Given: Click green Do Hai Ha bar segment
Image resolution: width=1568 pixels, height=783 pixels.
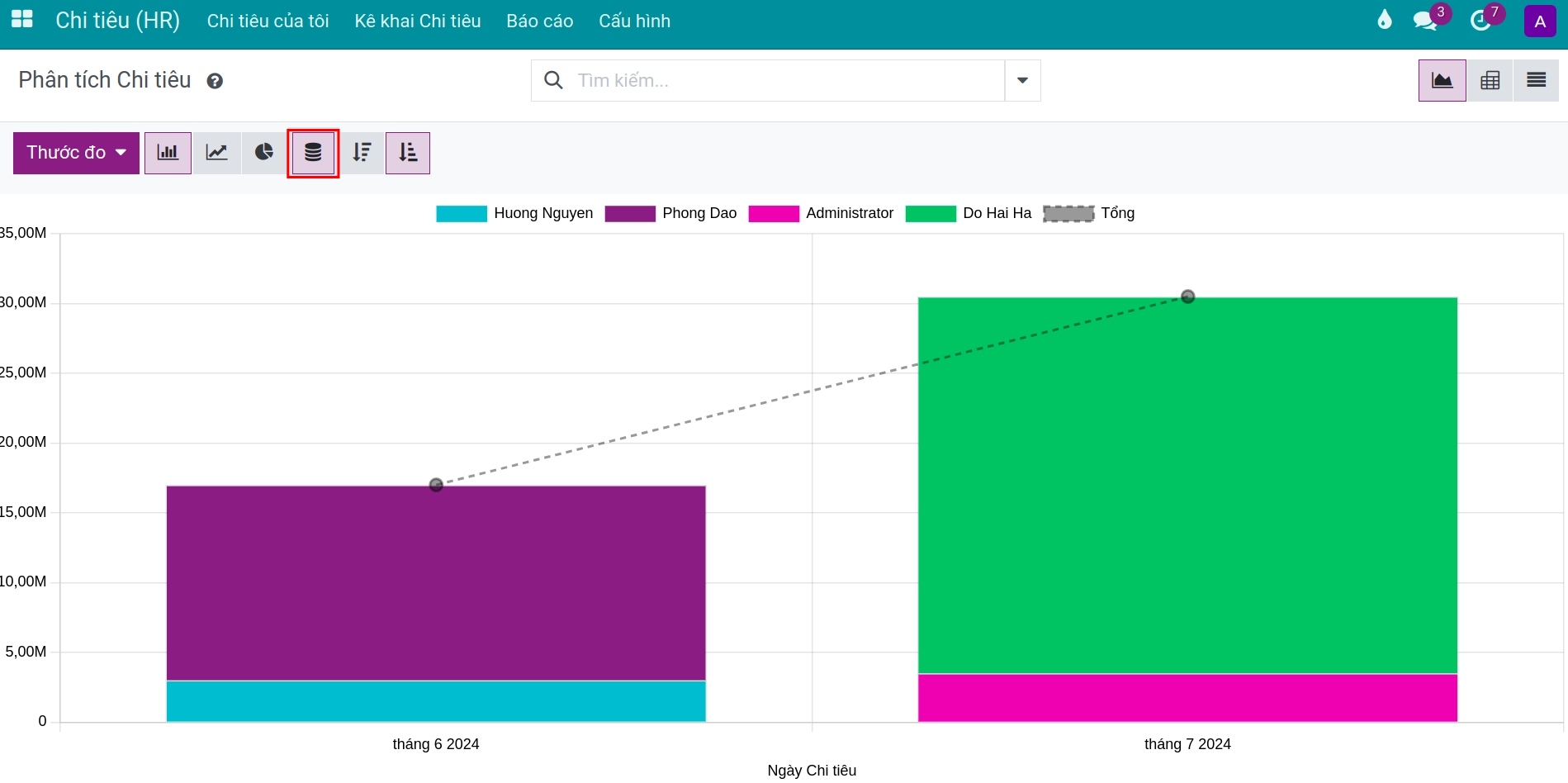Looking at the screenshot, I should (1187, 486).
